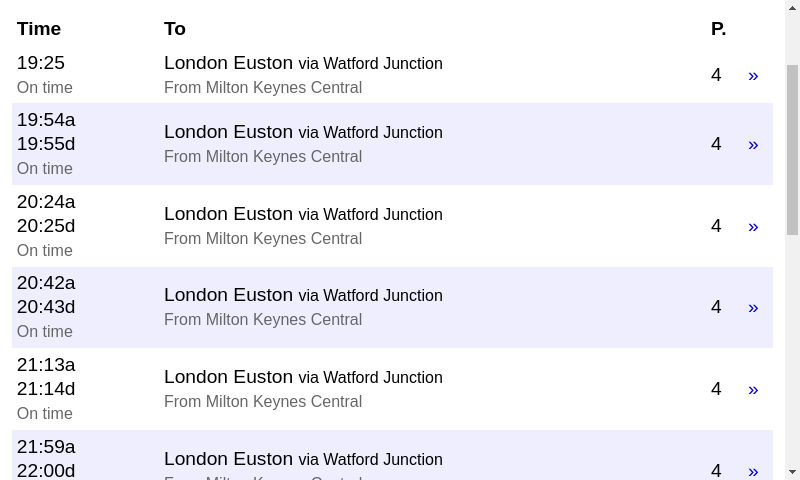Open the 20:42a London Euston service
Image resolution: width=800 pixels, height=480 pixels.
(x=228, y=295)
